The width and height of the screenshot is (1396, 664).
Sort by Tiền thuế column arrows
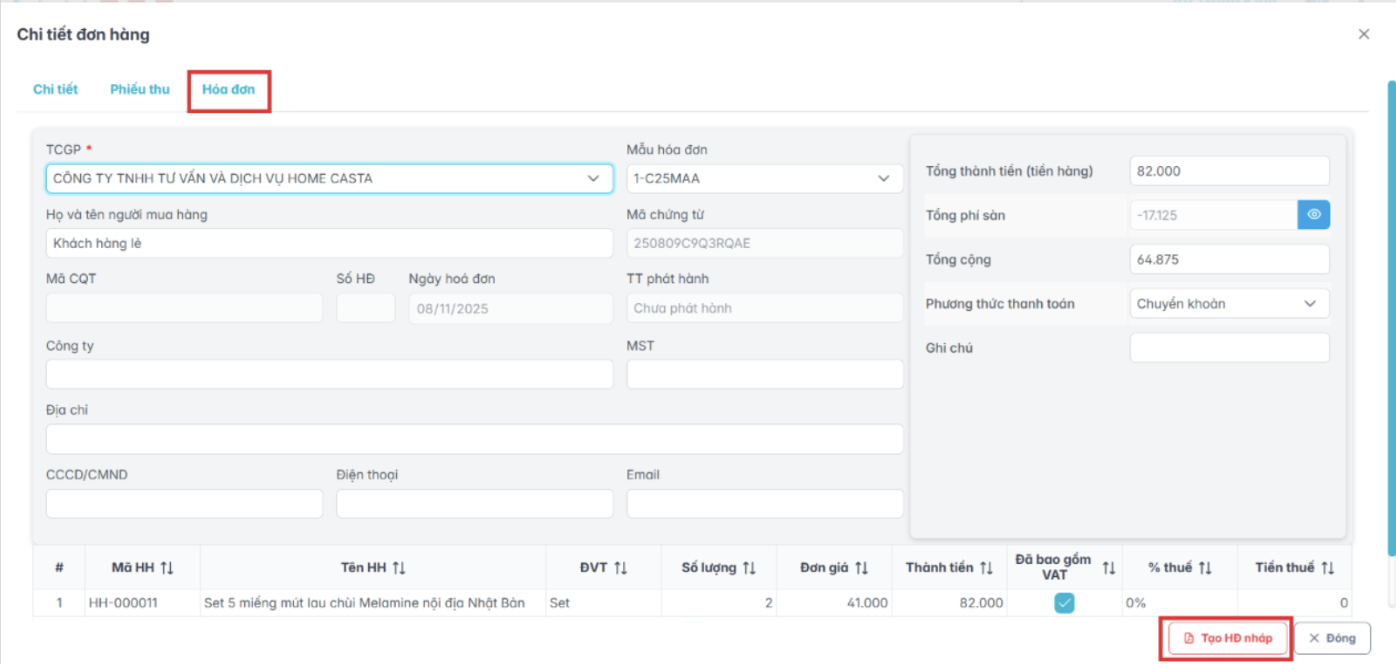click(x=1328, y=568)
